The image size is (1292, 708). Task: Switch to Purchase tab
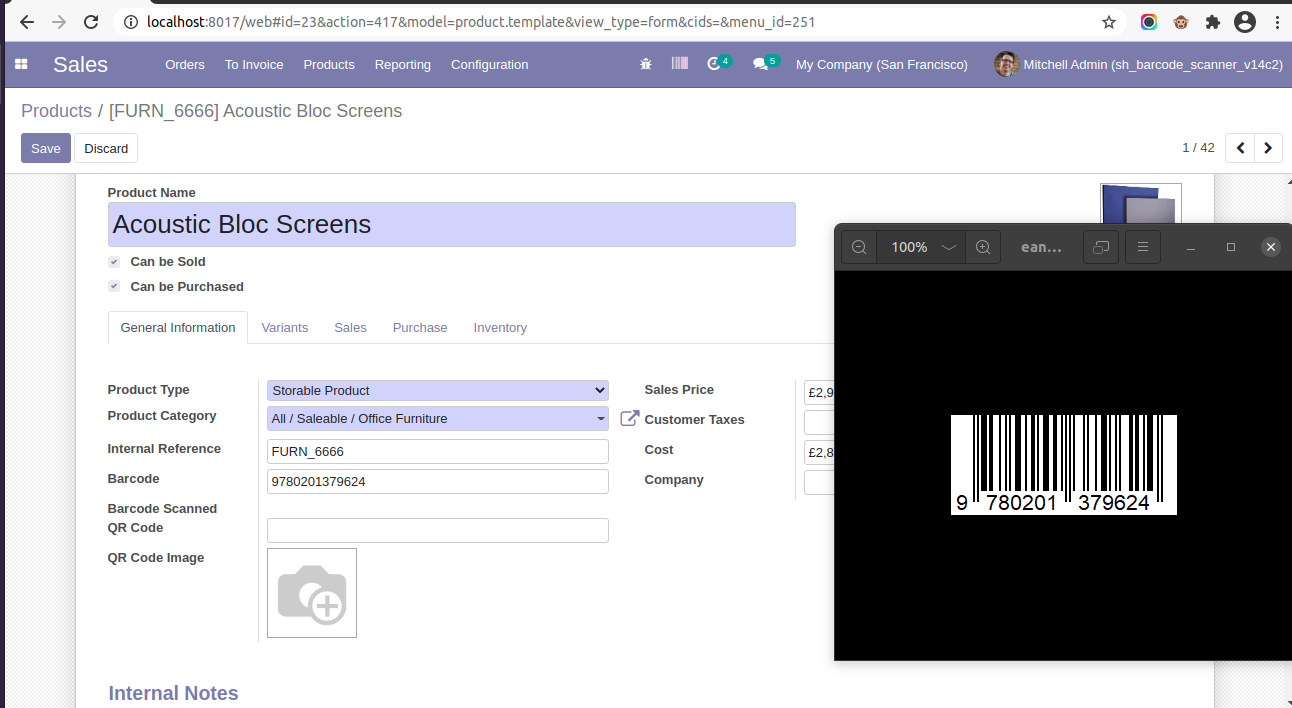point(420,327)
